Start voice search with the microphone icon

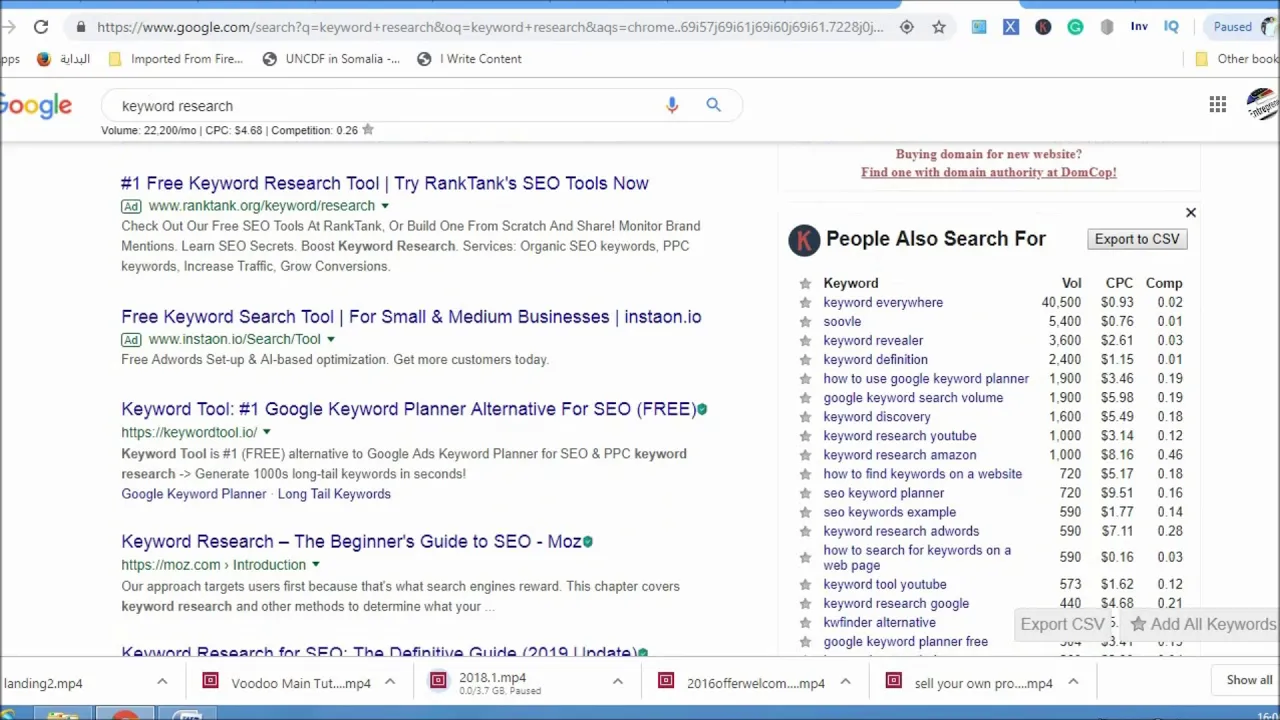672,105
